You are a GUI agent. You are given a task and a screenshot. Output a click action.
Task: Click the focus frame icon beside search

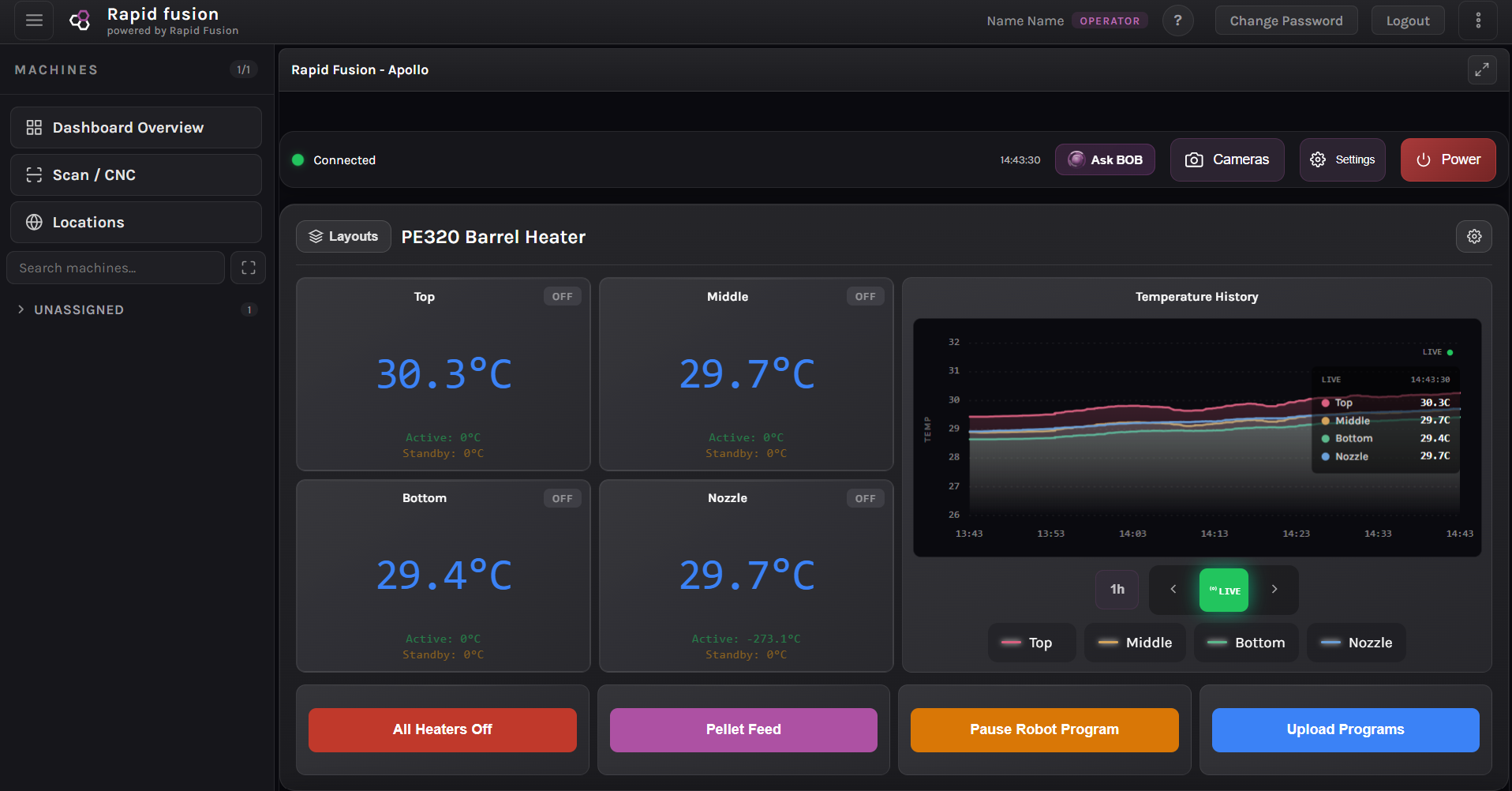tap(248, 268)
